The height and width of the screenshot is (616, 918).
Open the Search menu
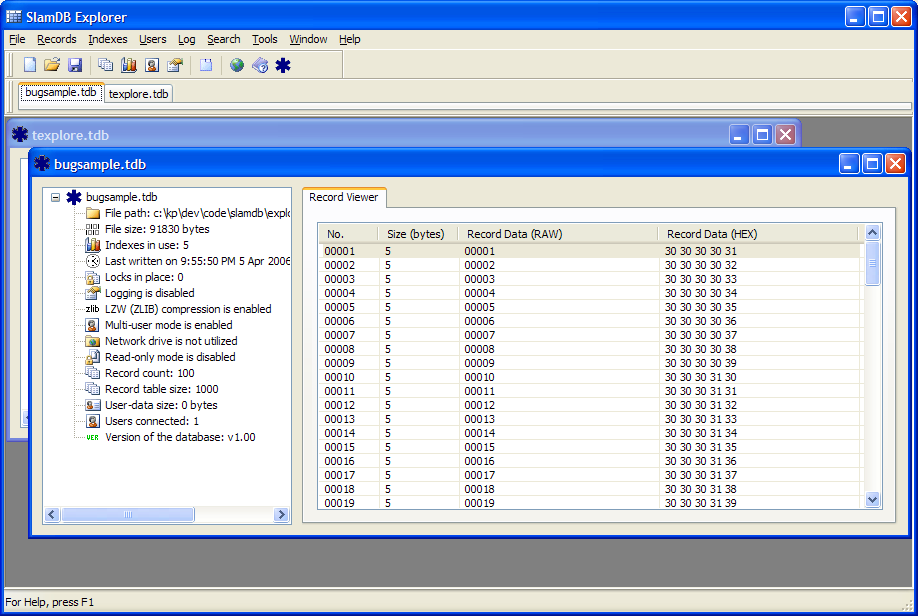click(x=224, y=39)
